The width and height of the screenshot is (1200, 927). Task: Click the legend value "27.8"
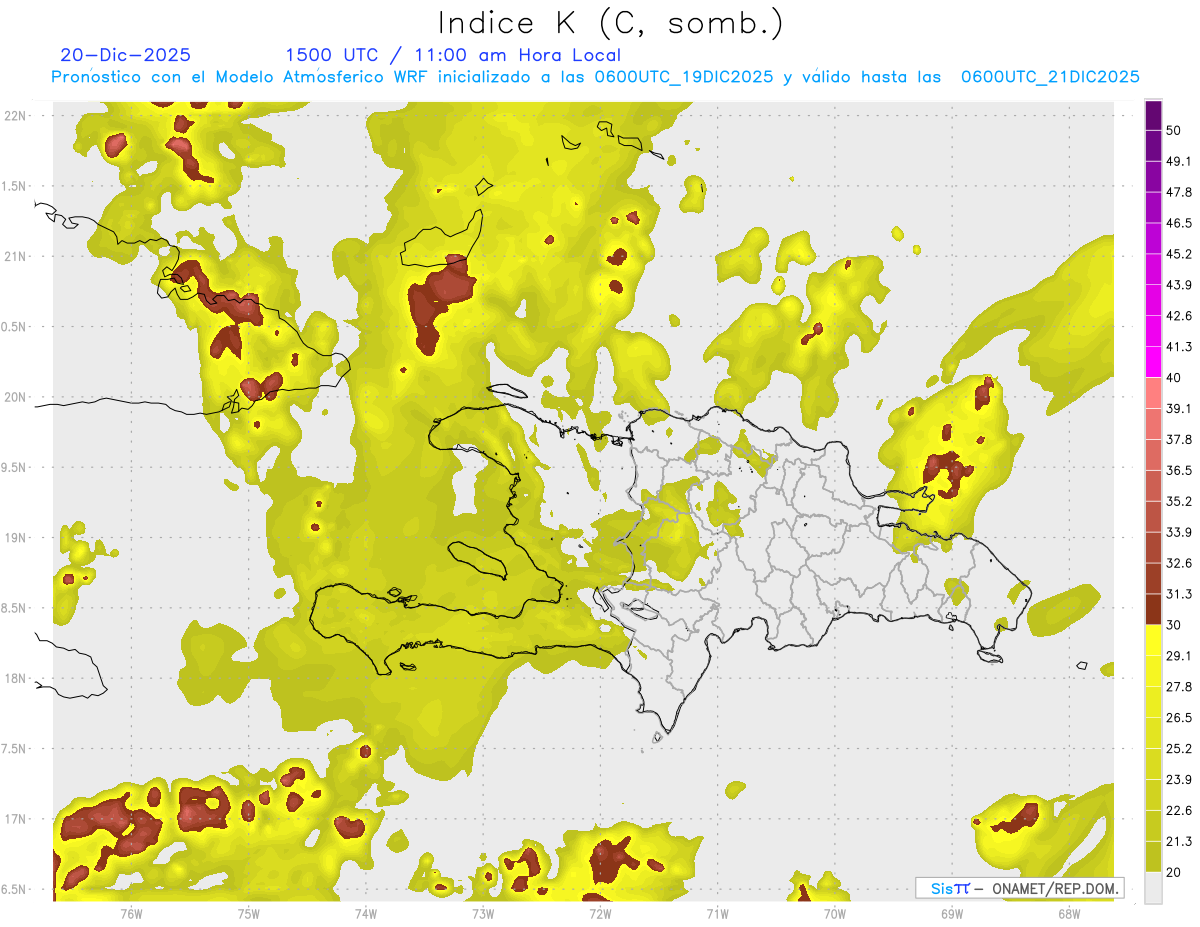1180,686
